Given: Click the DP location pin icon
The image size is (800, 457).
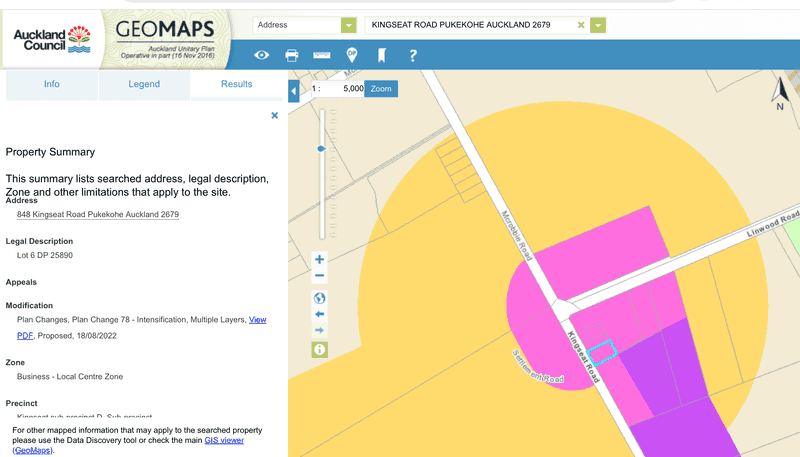Looking at the screenshot, I should point(352,55).
